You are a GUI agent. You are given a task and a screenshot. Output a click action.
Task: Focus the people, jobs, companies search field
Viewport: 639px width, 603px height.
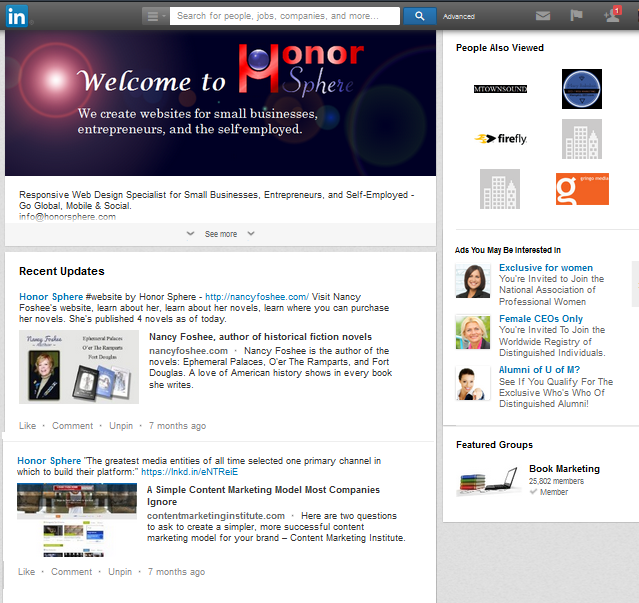[284, 16]
